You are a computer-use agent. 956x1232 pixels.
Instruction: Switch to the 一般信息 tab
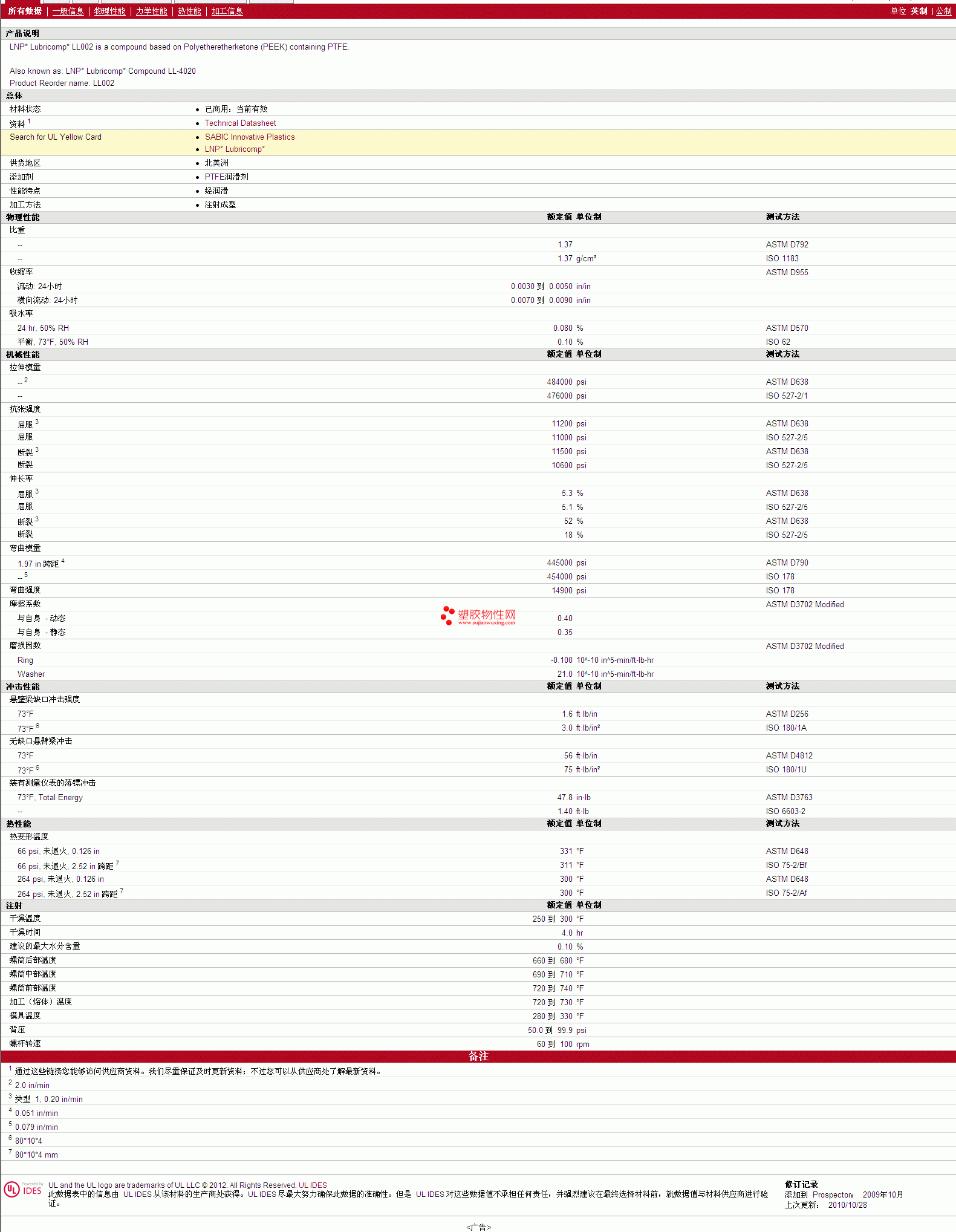pyautogui.click(x=68, y=11)
